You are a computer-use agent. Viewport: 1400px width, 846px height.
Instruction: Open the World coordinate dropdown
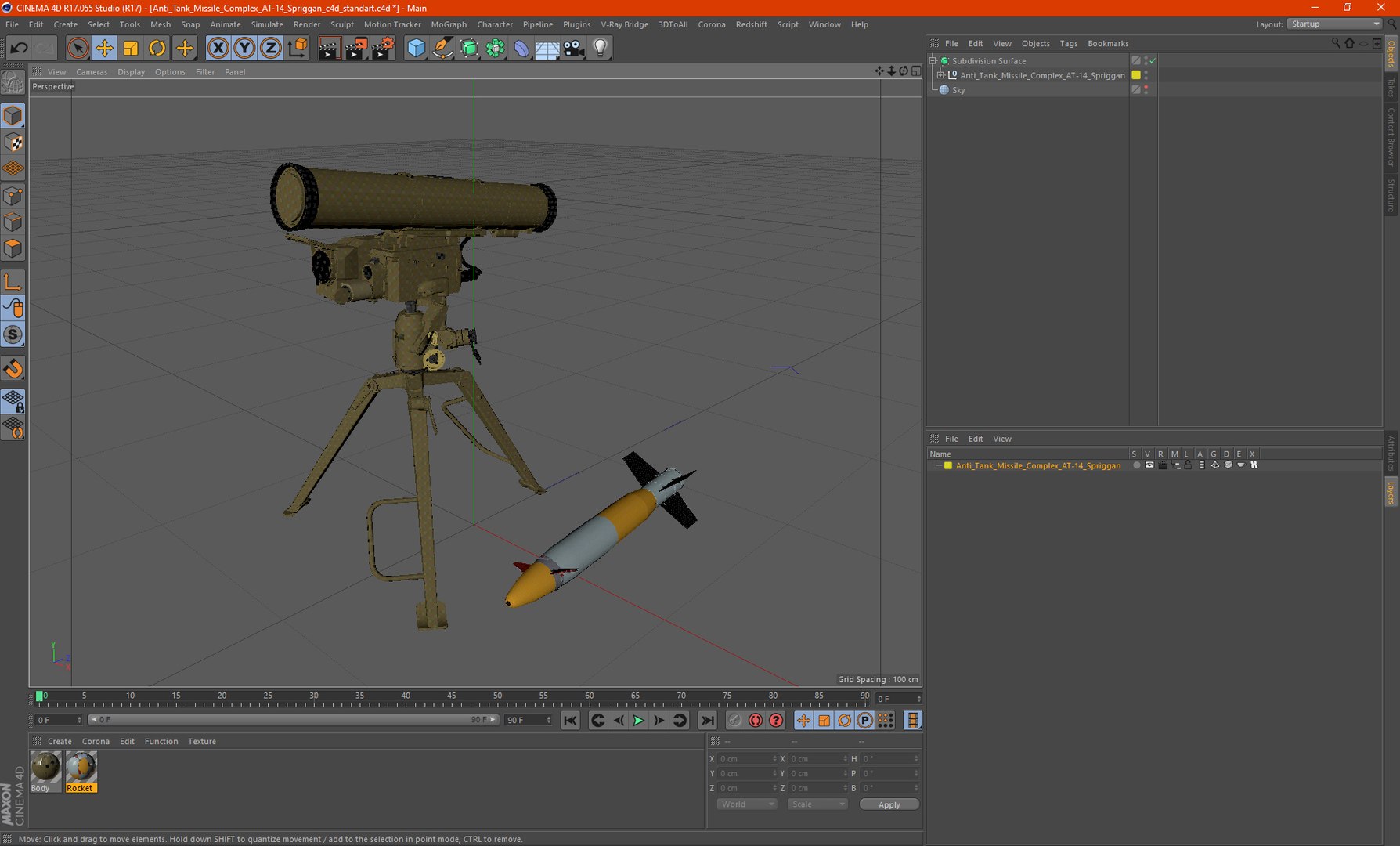(746, 804)
